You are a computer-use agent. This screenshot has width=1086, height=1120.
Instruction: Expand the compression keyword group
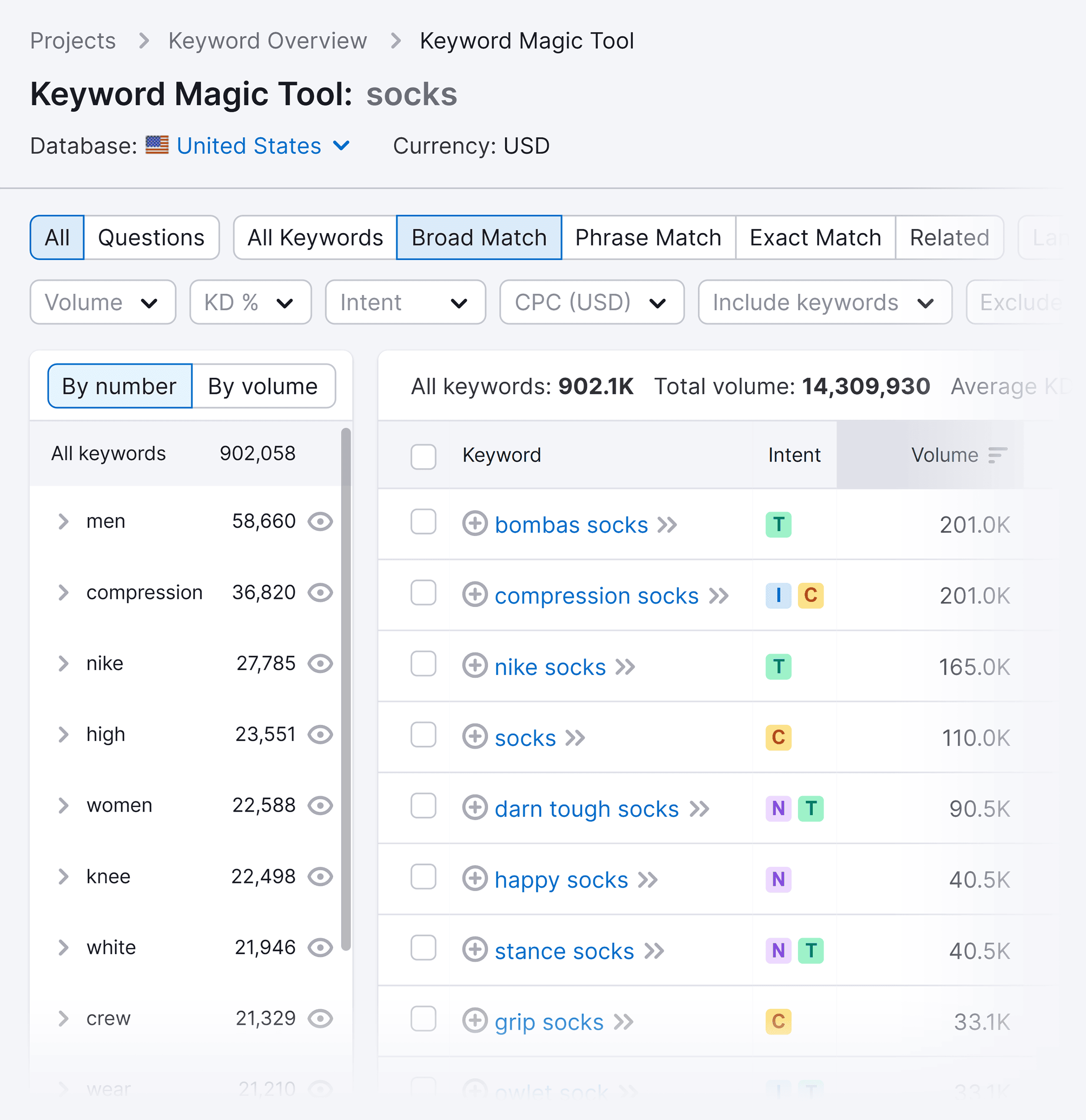(63, 593)
